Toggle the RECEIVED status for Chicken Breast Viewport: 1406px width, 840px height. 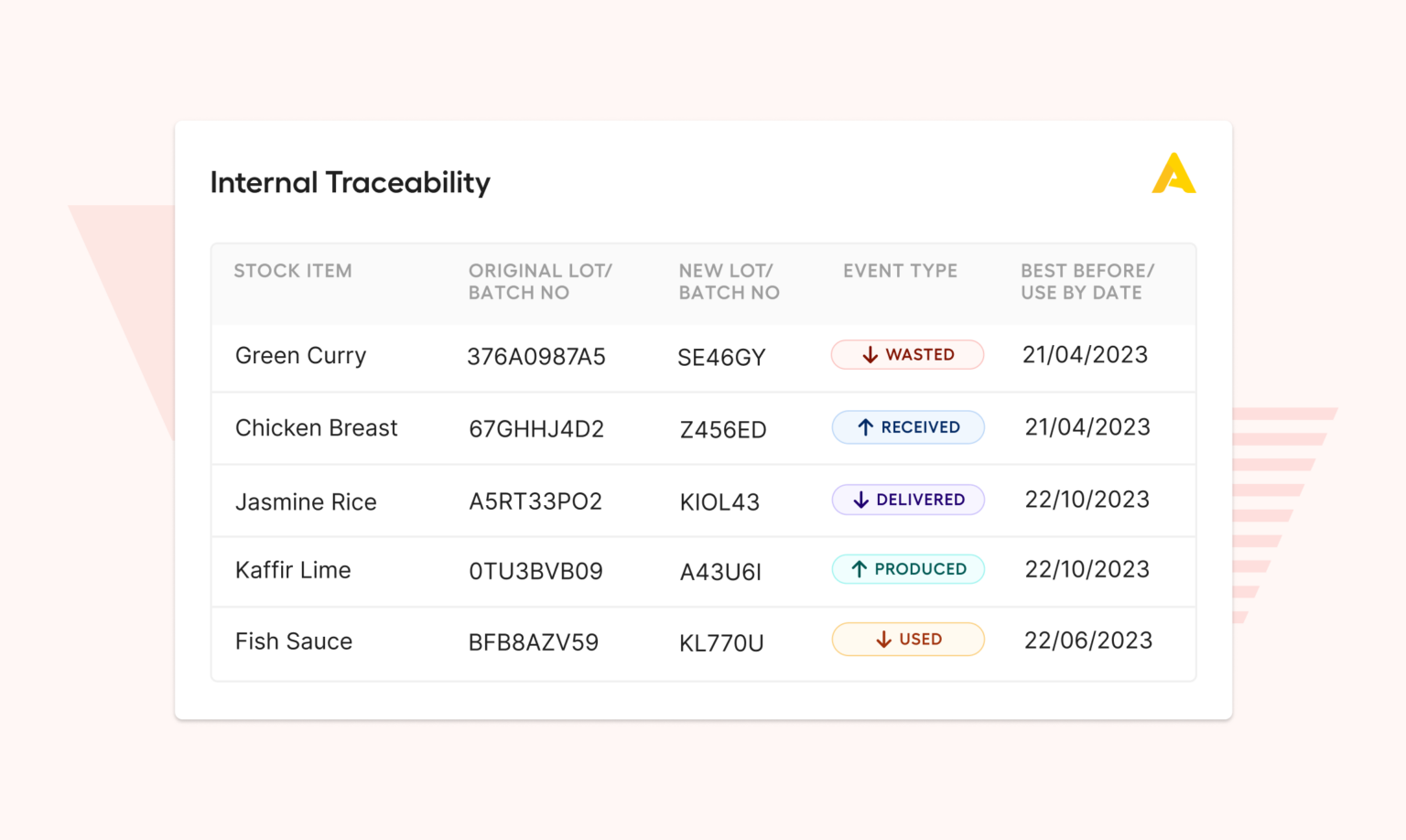907,427
